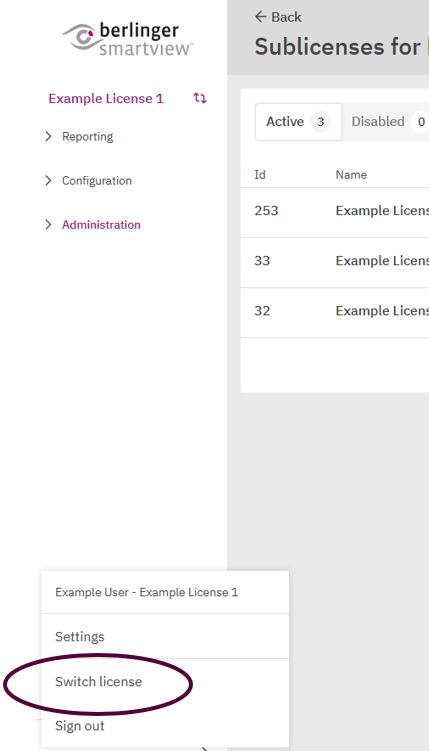Expand the Configuration chevron
Viewport: 429px width, 751px height.
coord(48,181)
